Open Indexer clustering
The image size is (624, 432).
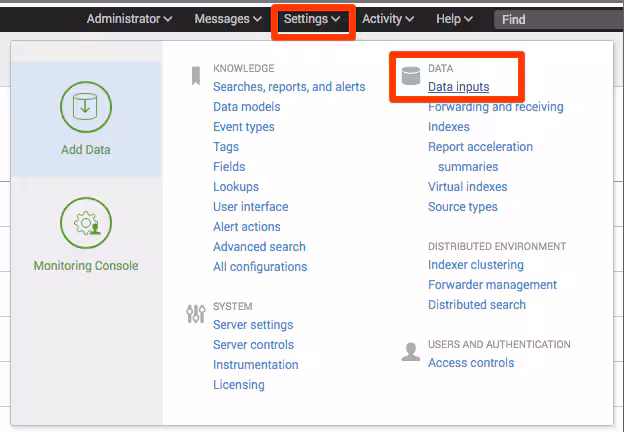pos(476,265)
